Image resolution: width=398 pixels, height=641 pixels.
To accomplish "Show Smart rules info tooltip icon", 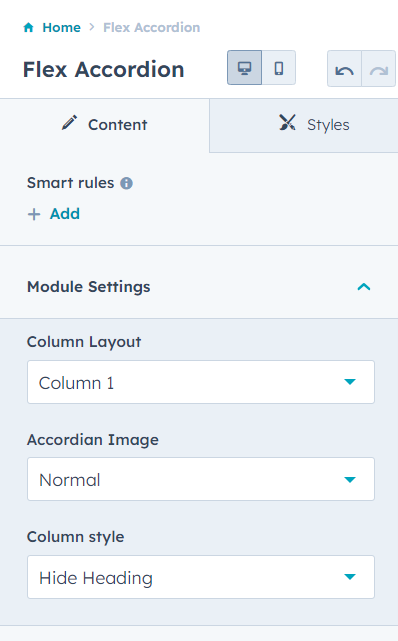I will pyautogui.click(x=127, y=183).
